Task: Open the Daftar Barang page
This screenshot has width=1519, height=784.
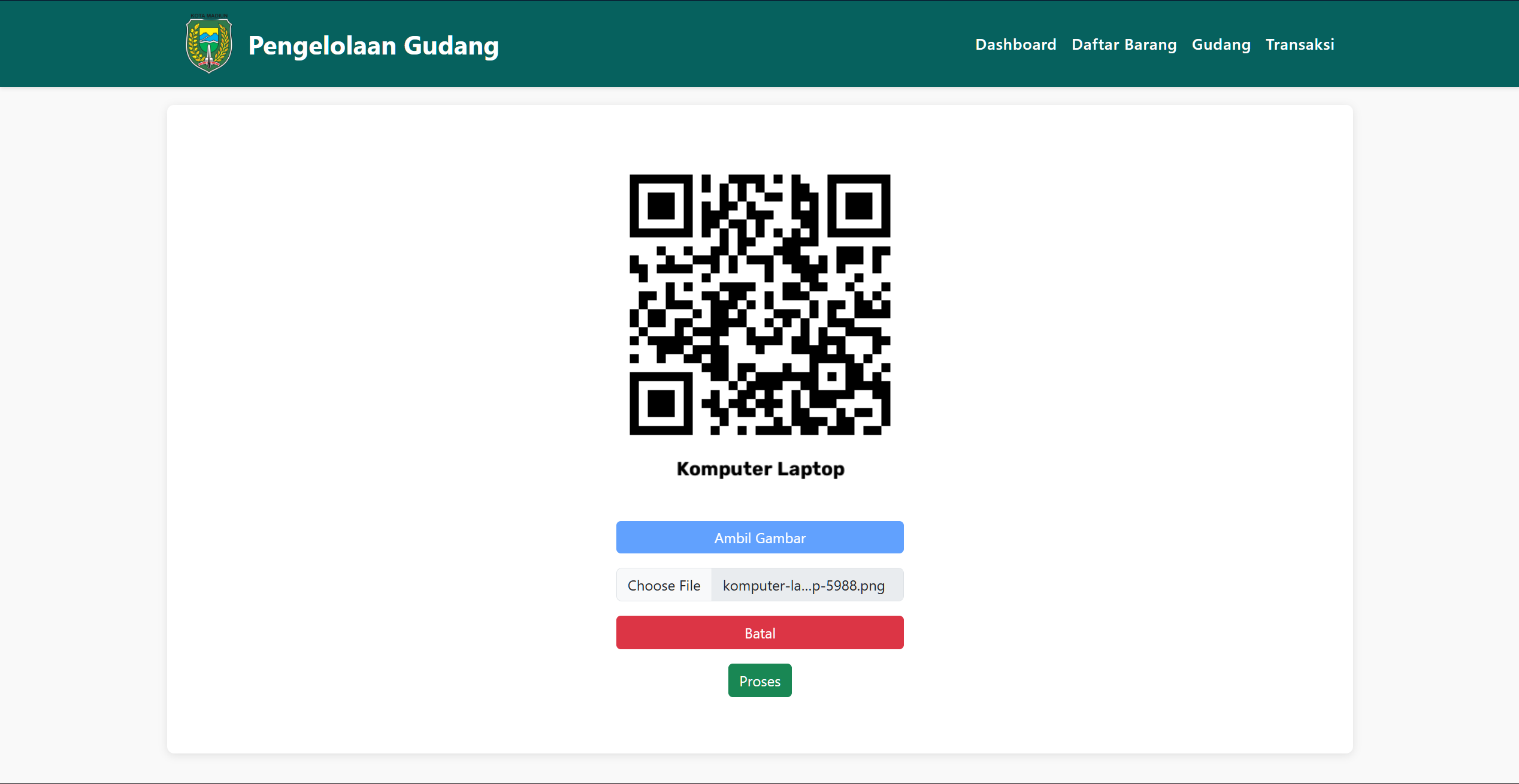Action: 1124,44
